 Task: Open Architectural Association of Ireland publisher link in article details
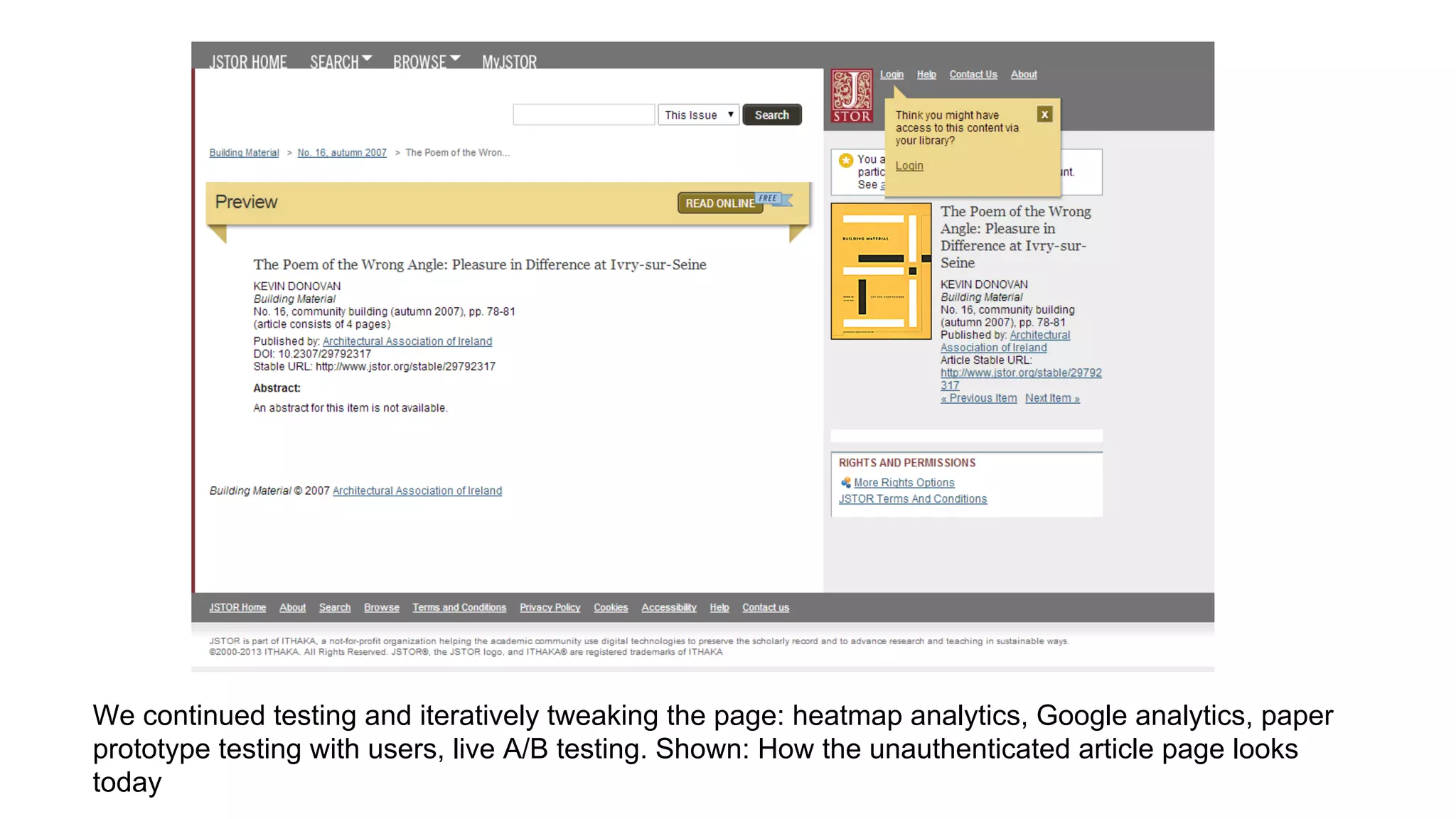pos(407,341)
